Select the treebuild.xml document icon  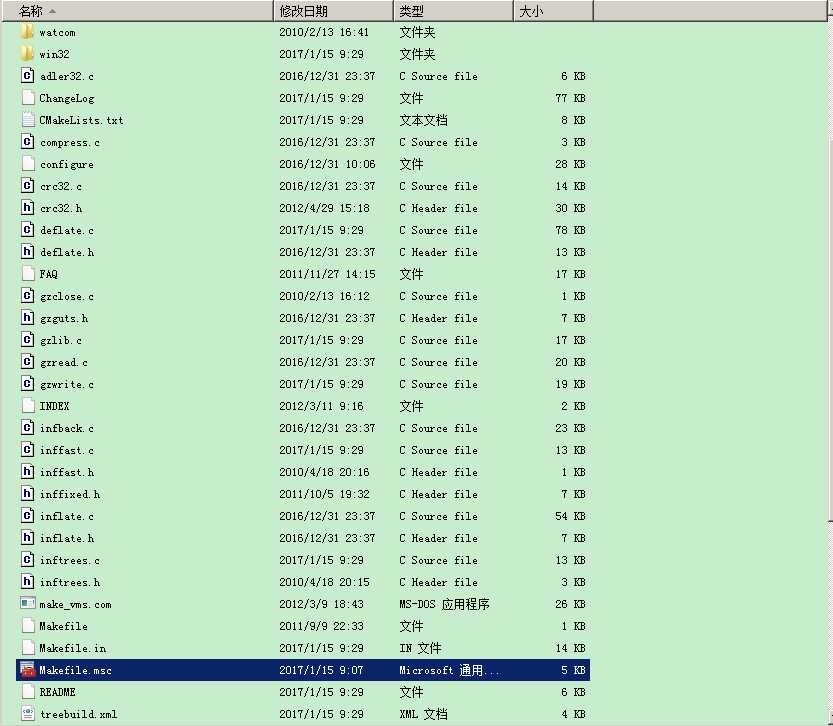coord(28,714)
